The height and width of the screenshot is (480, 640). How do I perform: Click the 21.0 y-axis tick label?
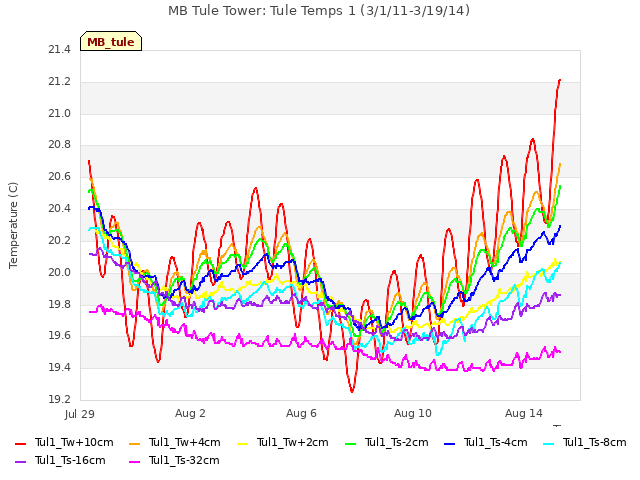click(x=59, y=113)
